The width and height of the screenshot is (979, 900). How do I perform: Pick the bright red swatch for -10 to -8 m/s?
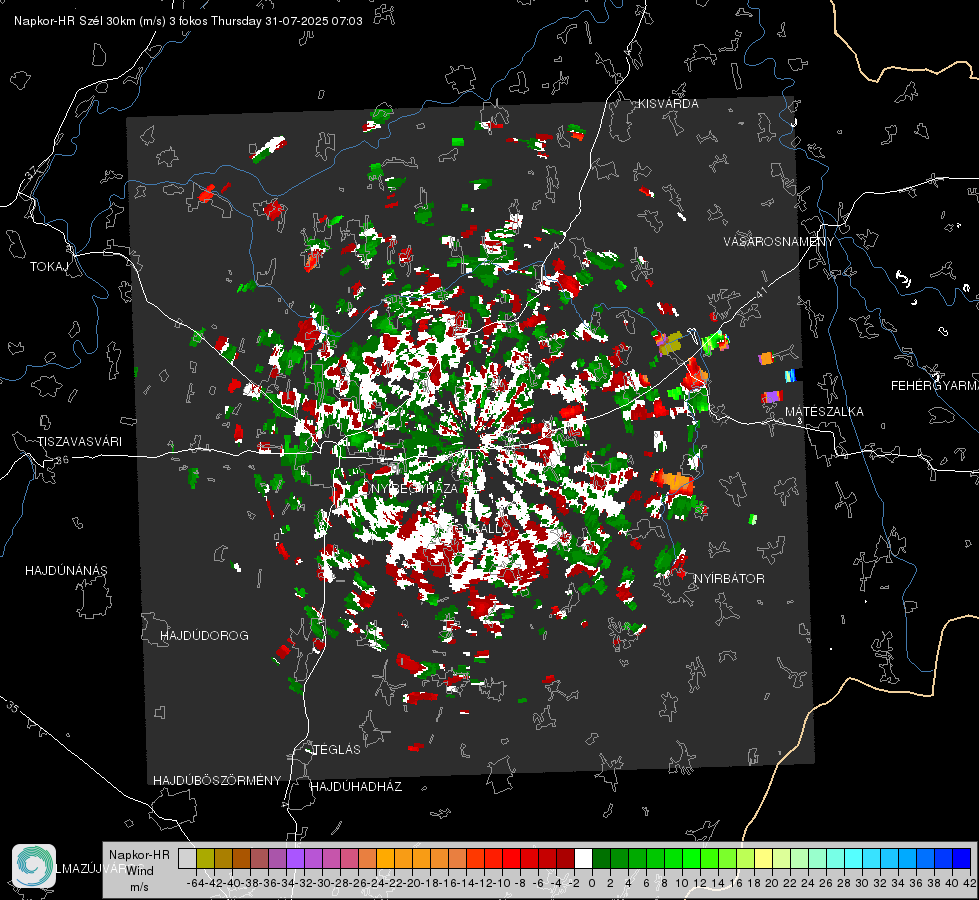click(x=511, y=859)
